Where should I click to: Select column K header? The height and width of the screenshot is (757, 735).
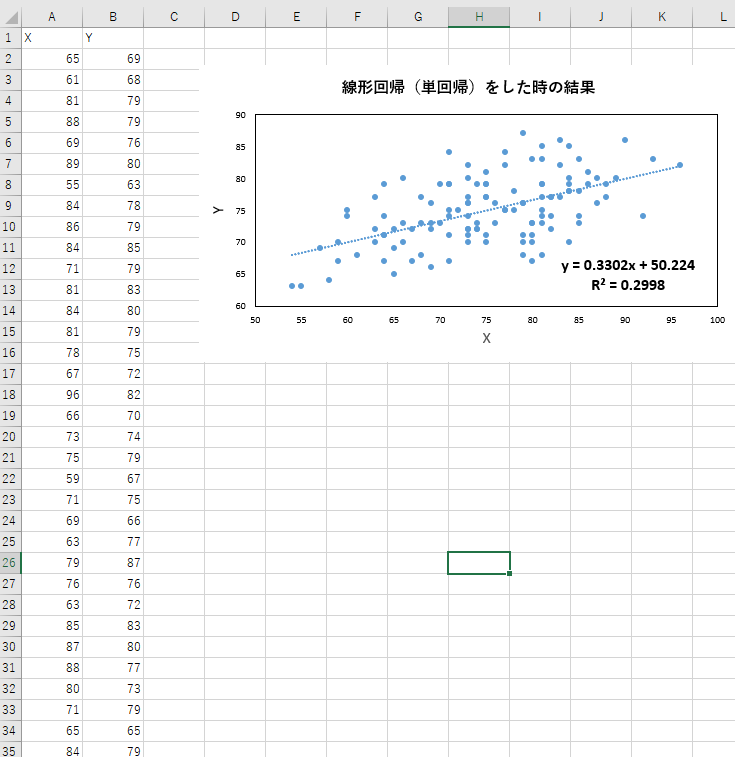(x=662, y=17)
